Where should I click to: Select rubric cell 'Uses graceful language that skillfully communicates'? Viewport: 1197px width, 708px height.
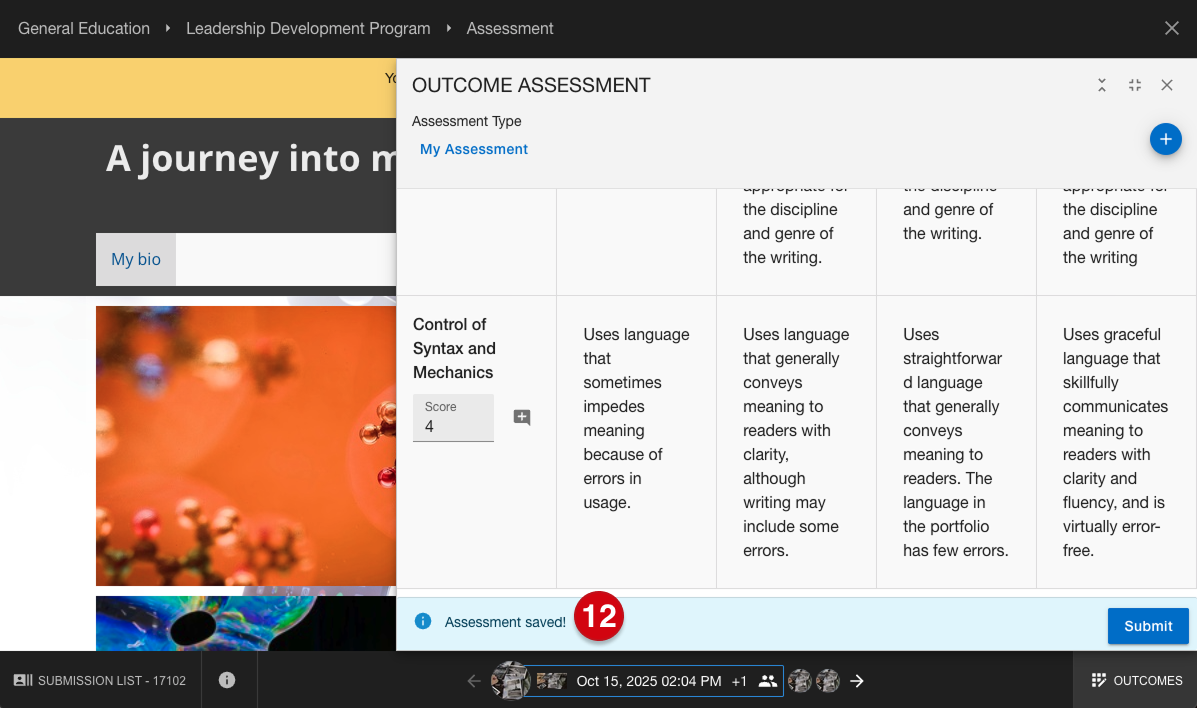tap(1115, 442)
